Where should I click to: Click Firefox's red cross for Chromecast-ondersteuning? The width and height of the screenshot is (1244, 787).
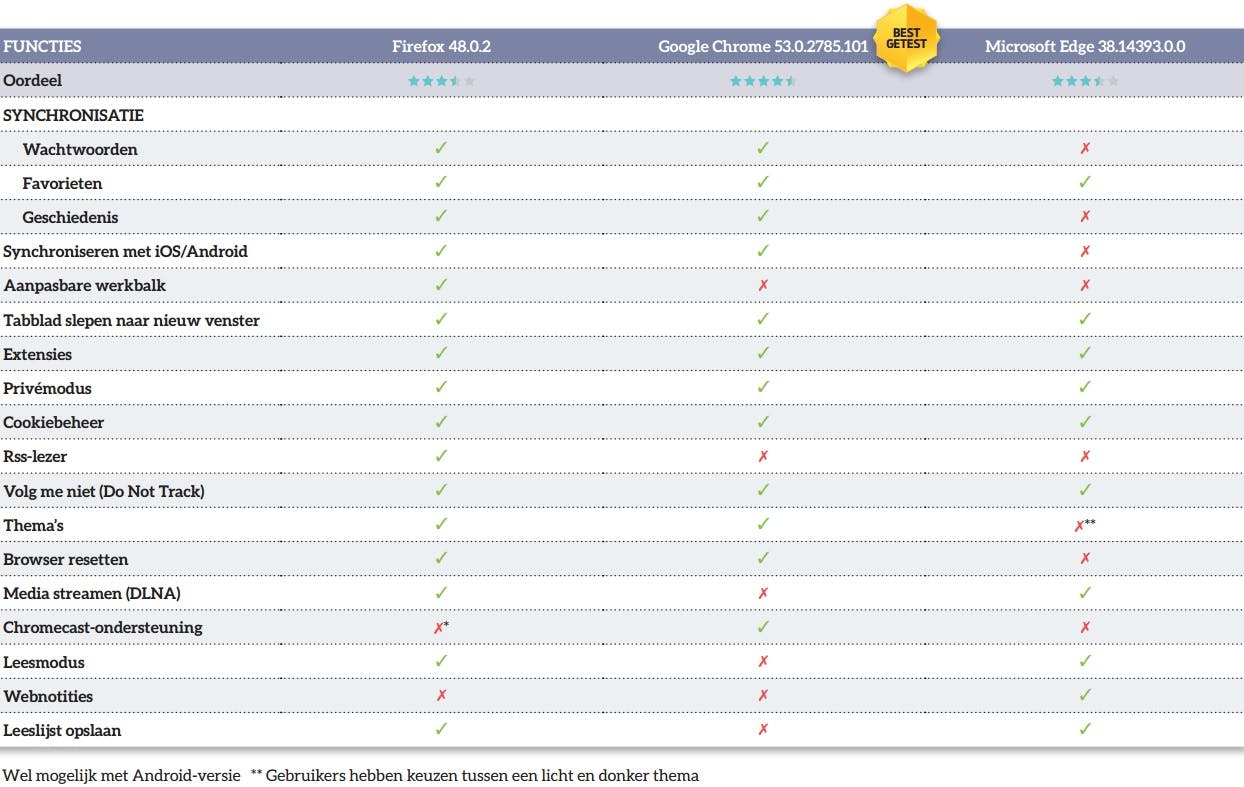438,628
